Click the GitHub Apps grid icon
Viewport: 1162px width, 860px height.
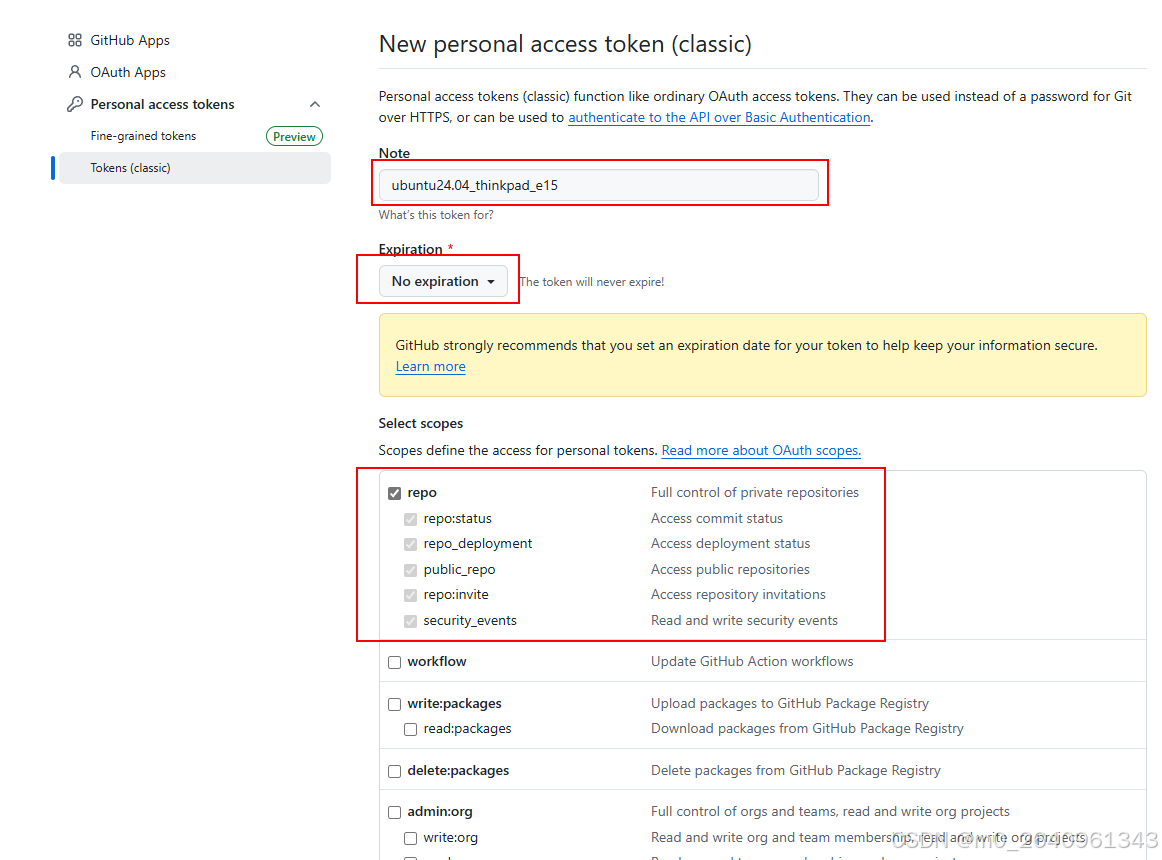[75, 40]
